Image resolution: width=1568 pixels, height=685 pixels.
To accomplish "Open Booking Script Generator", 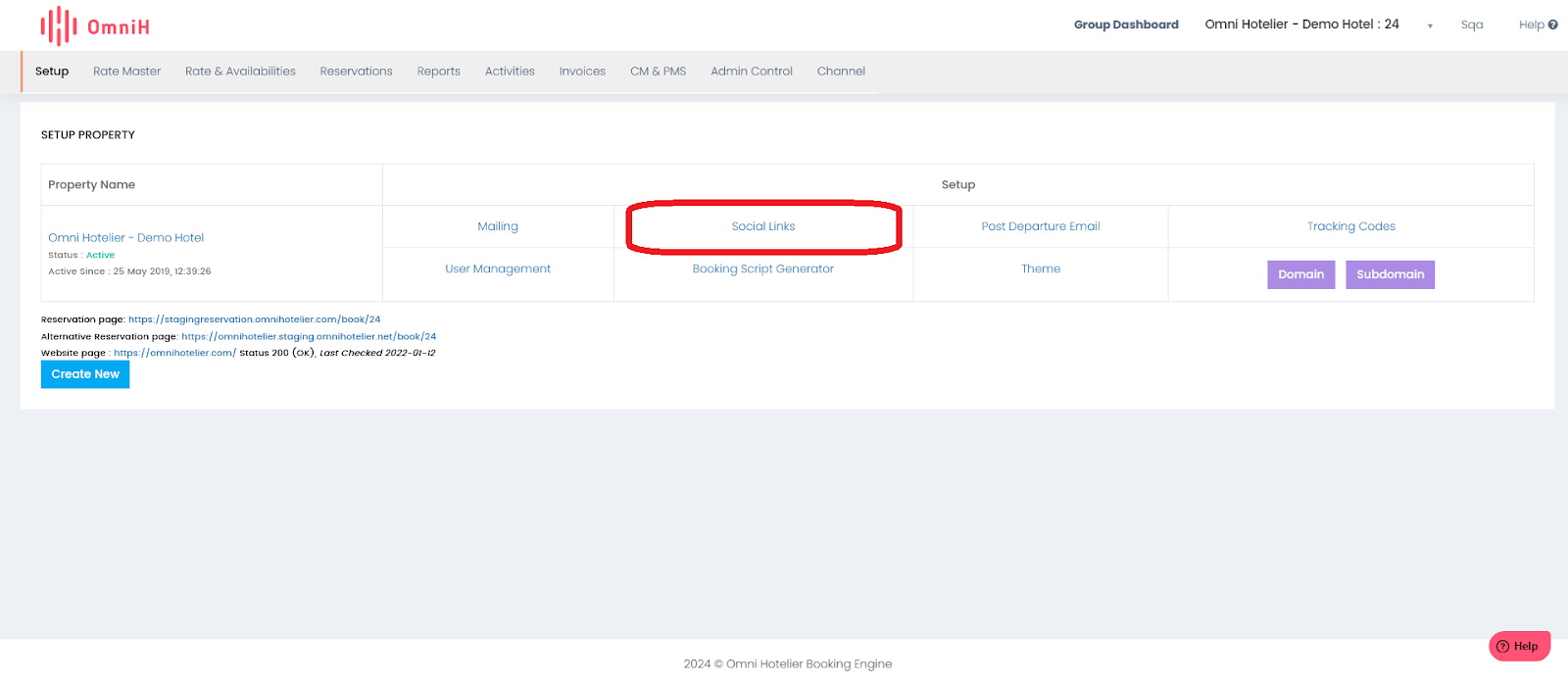I will tap(763, 269).
